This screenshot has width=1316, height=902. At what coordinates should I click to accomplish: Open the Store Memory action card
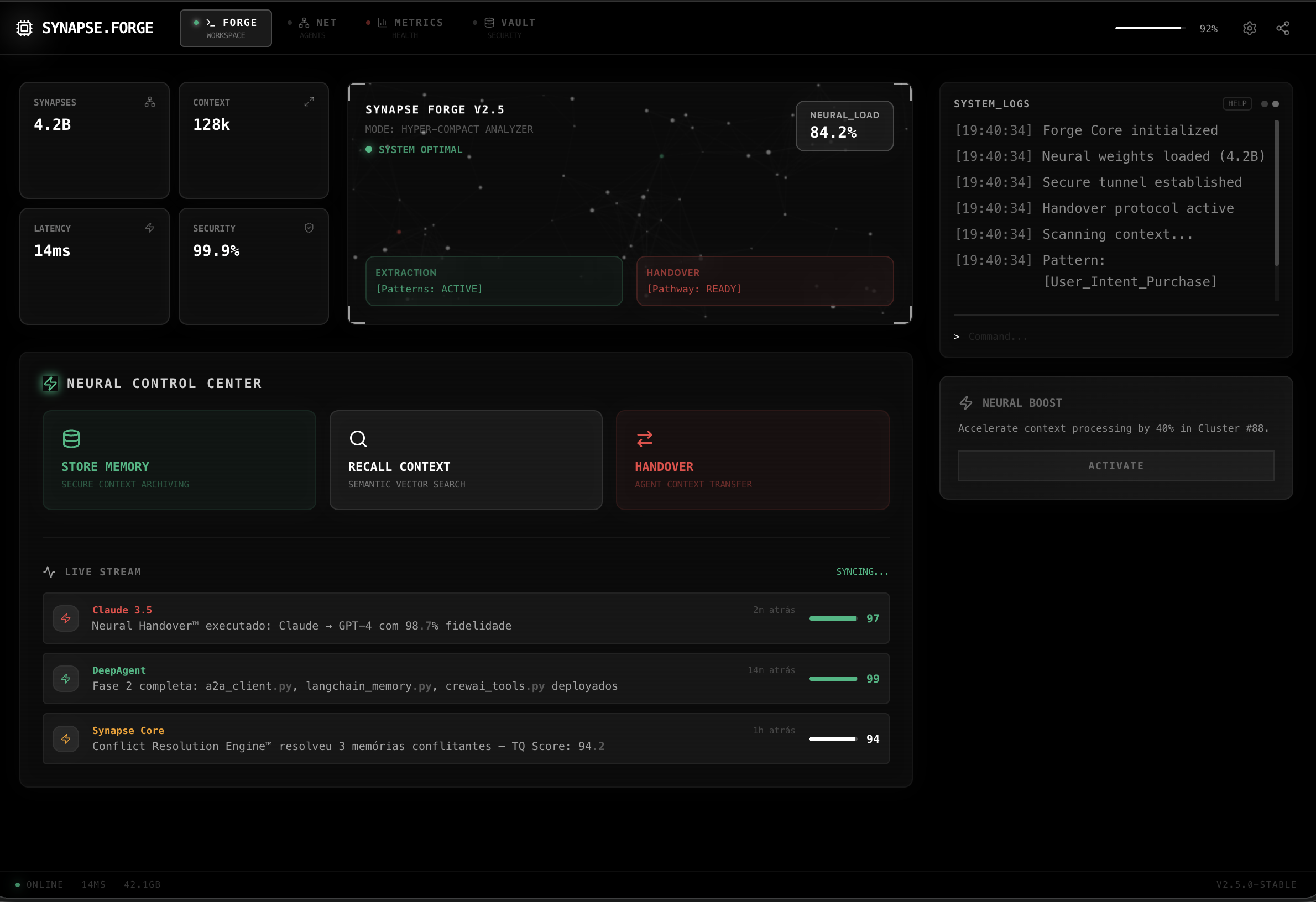coord(179,460)
